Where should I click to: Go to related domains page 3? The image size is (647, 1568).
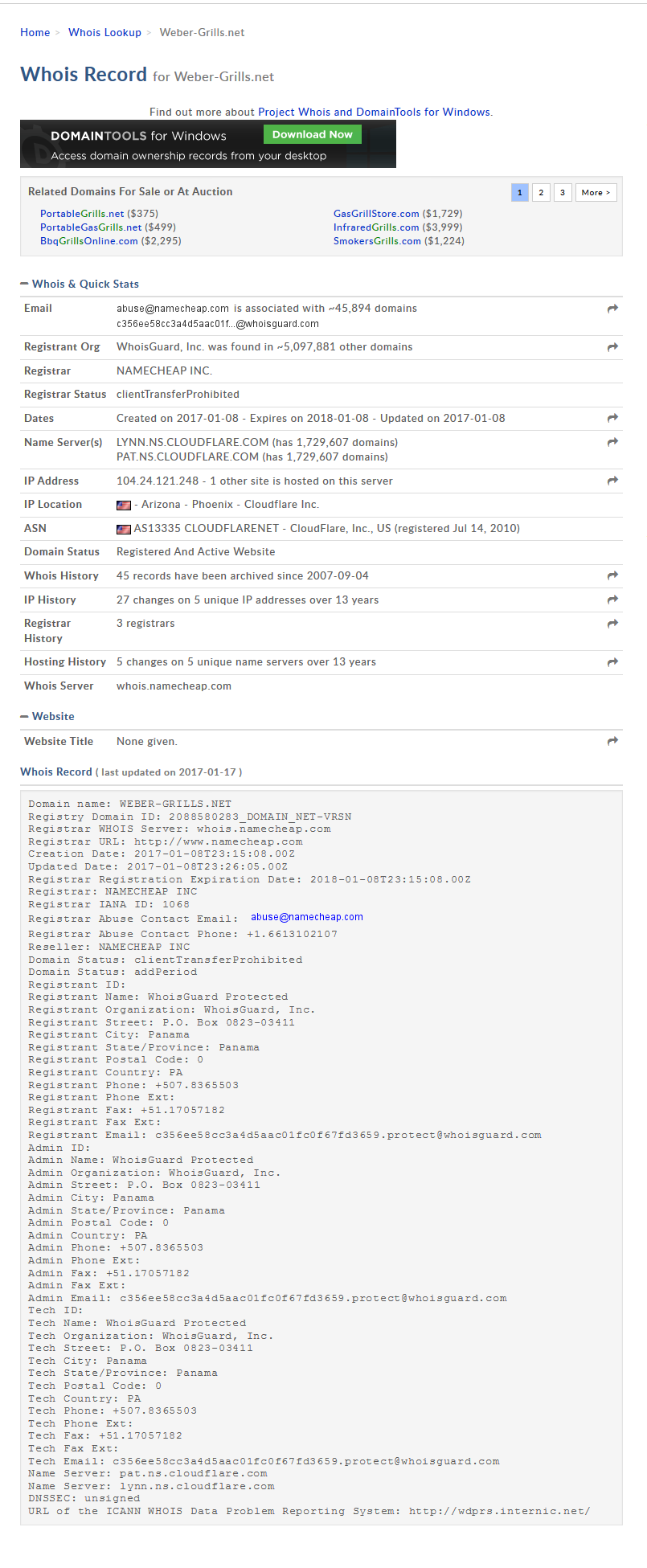pyautogui.click(x=563, y=193)
